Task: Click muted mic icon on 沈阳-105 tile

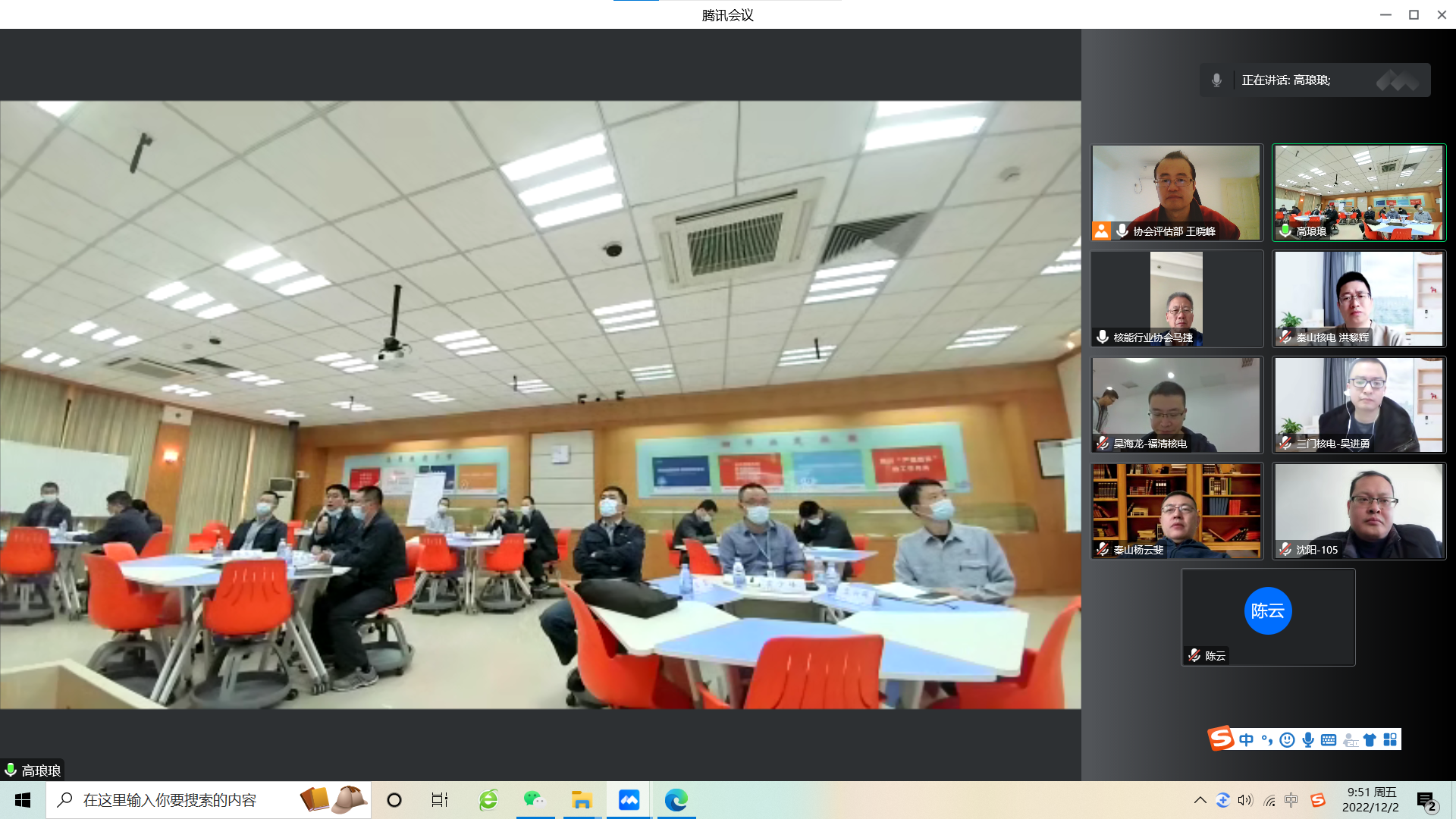Action: pyautogui.click(x=1285, y=550)
